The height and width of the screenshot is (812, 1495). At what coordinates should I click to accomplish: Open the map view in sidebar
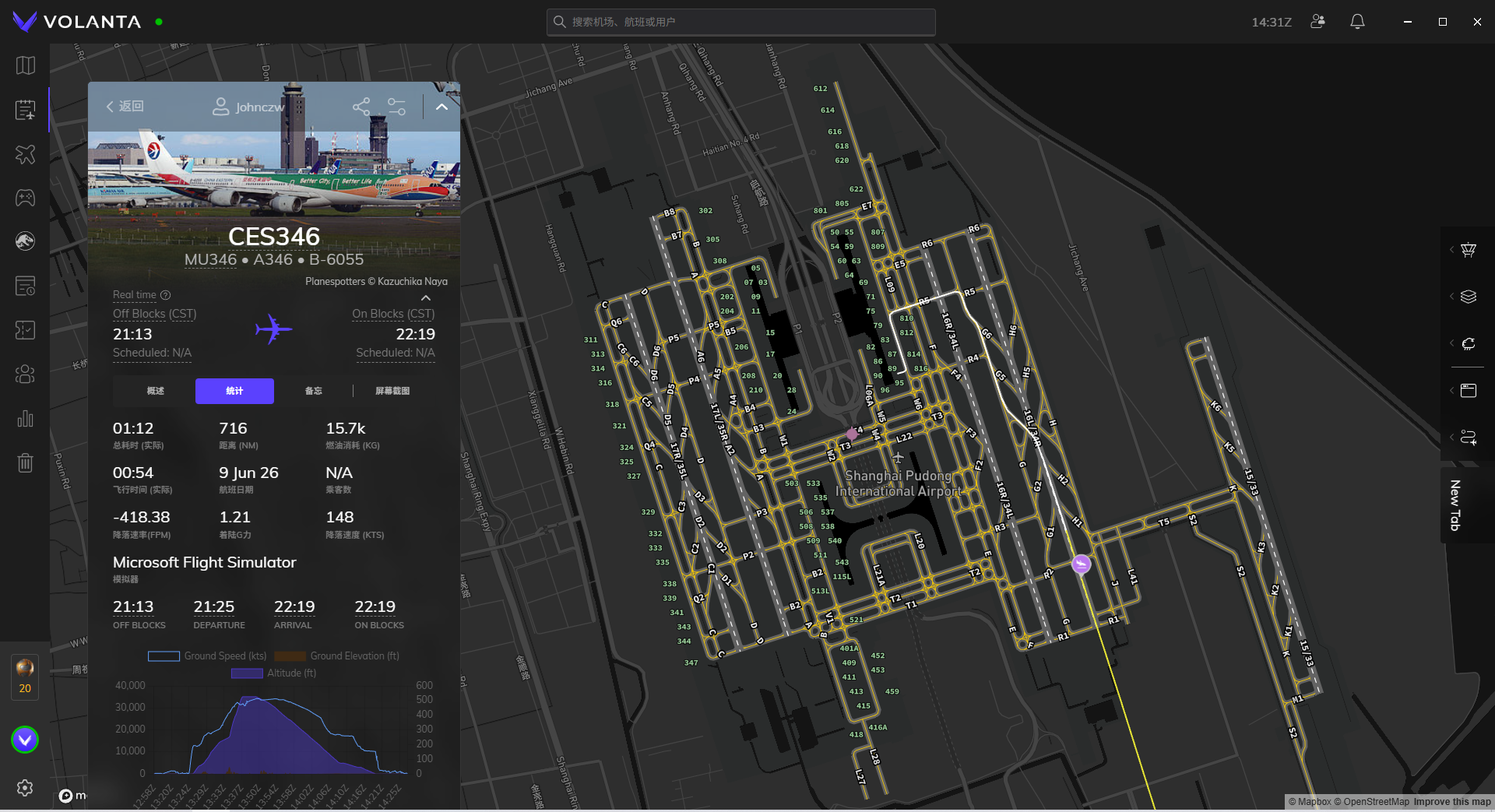25,65
